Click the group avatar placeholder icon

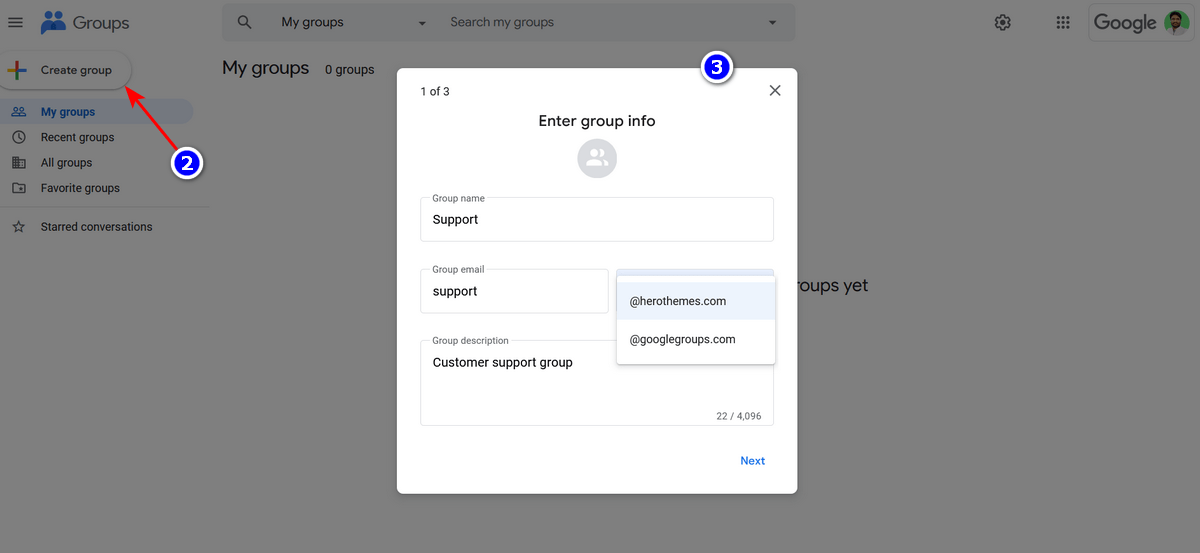tap(597, 158)
